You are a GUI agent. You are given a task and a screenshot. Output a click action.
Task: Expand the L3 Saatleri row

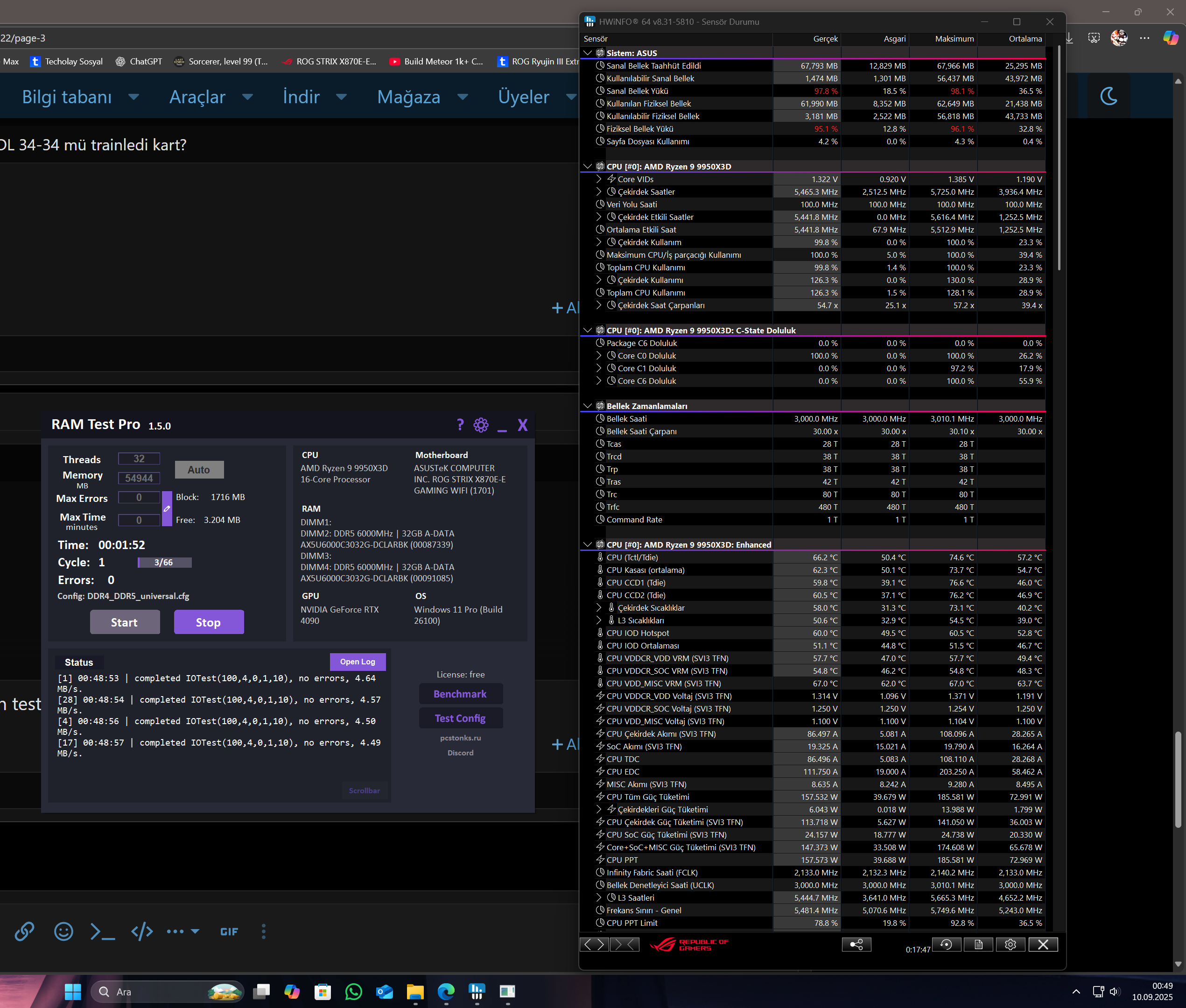(x=599, y=898)
